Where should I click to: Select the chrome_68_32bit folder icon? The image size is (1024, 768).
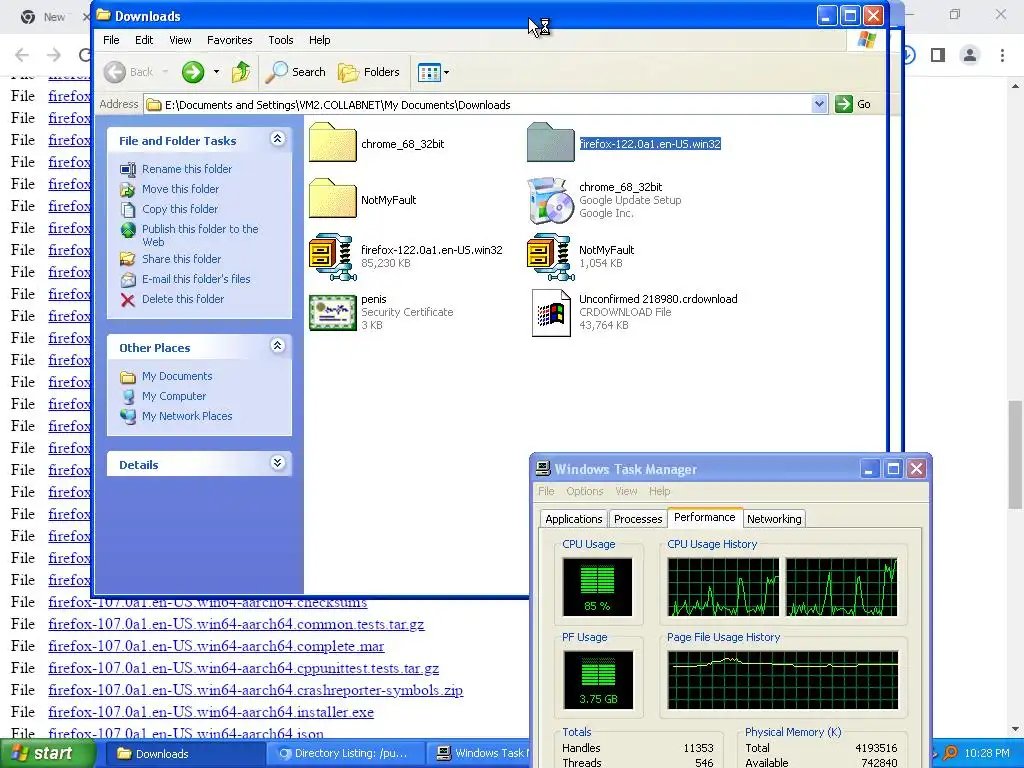(332, 142)
